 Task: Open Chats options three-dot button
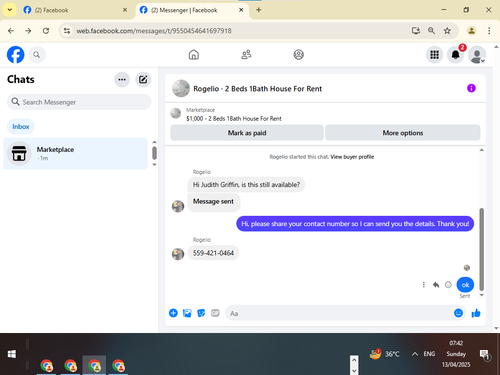tap(122, 79)
